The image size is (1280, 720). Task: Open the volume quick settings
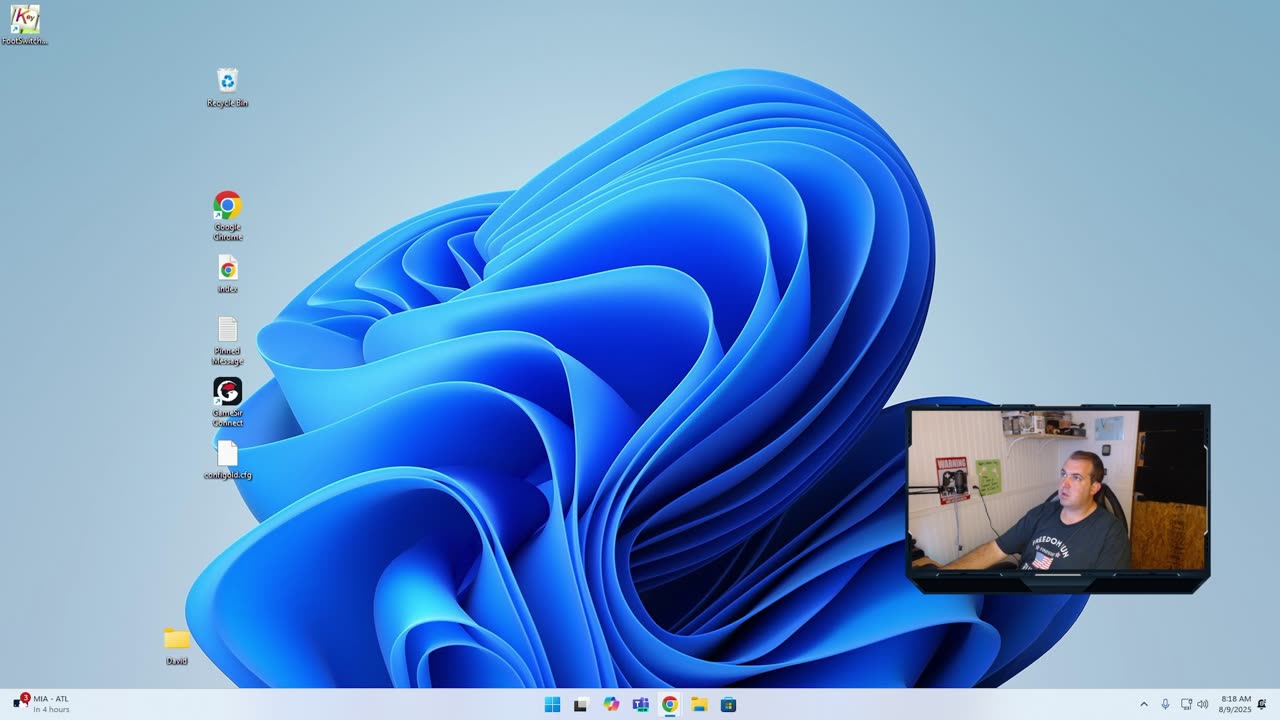[1203, 705]
